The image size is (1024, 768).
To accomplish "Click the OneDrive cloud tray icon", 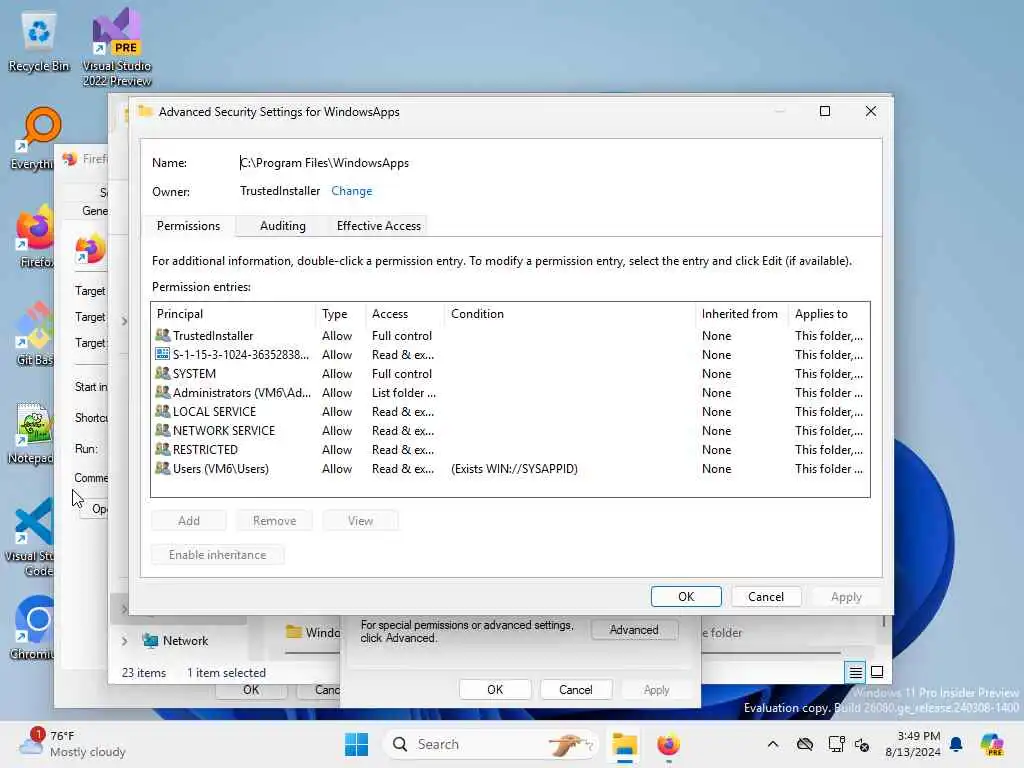I will click(805, 744).
